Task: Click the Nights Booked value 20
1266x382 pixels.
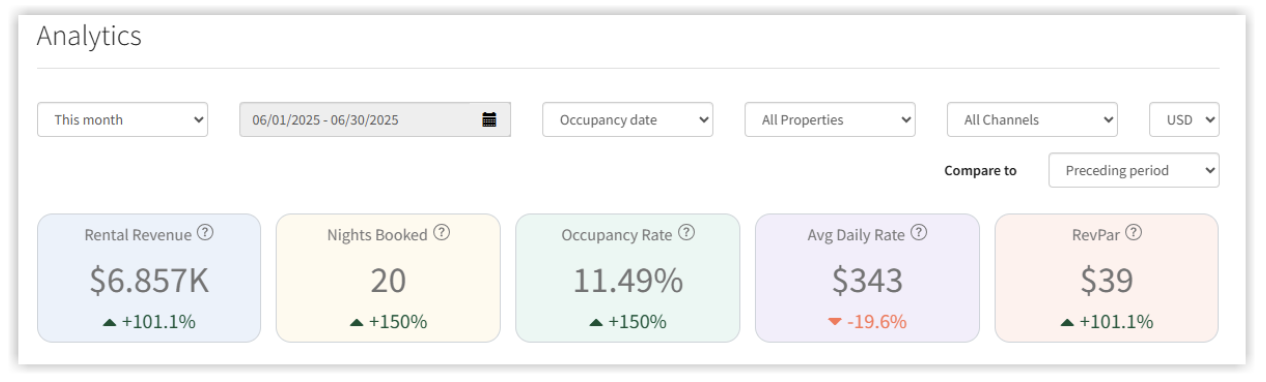Action: 388,281
